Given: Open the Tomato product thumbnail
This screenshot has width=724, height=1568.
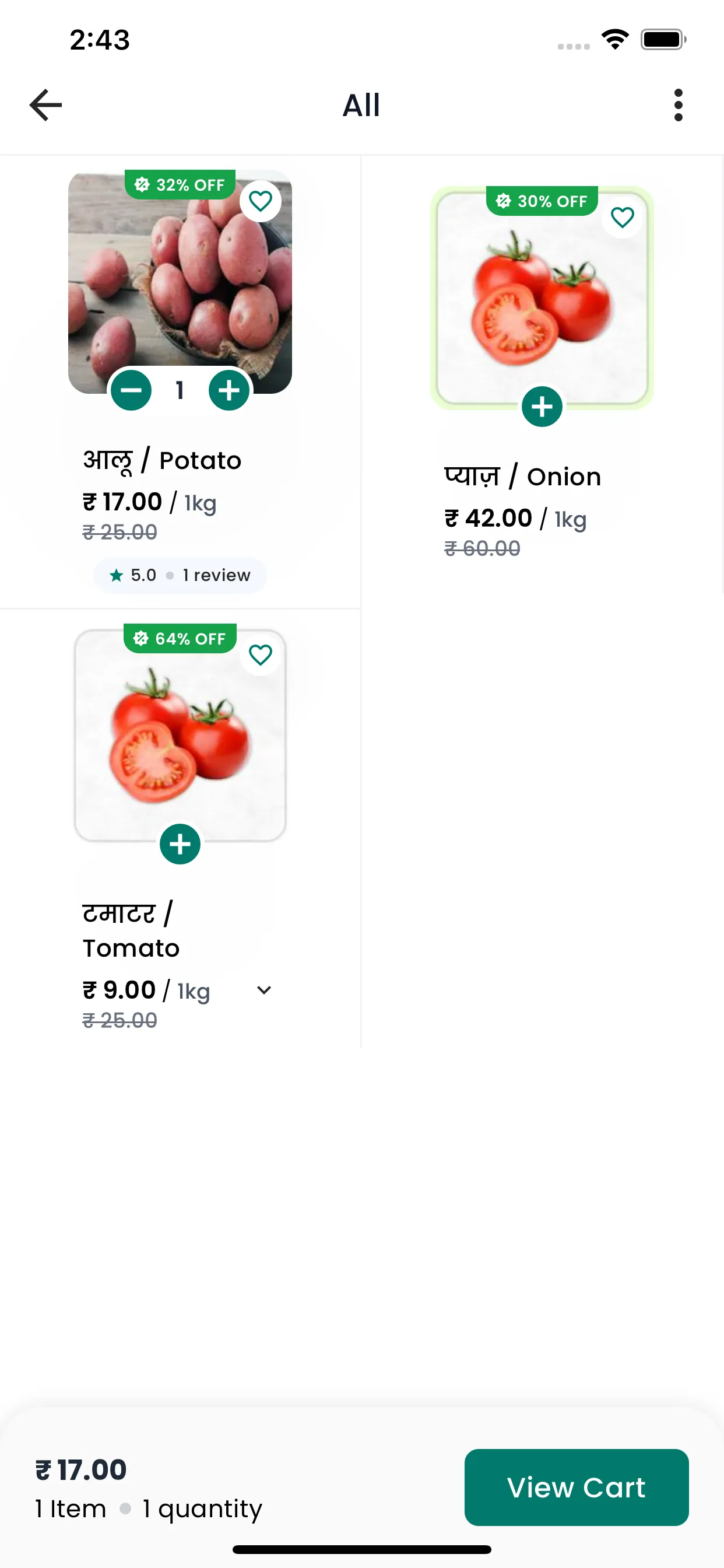Looking at the screenshot, I should coord(180,736).
